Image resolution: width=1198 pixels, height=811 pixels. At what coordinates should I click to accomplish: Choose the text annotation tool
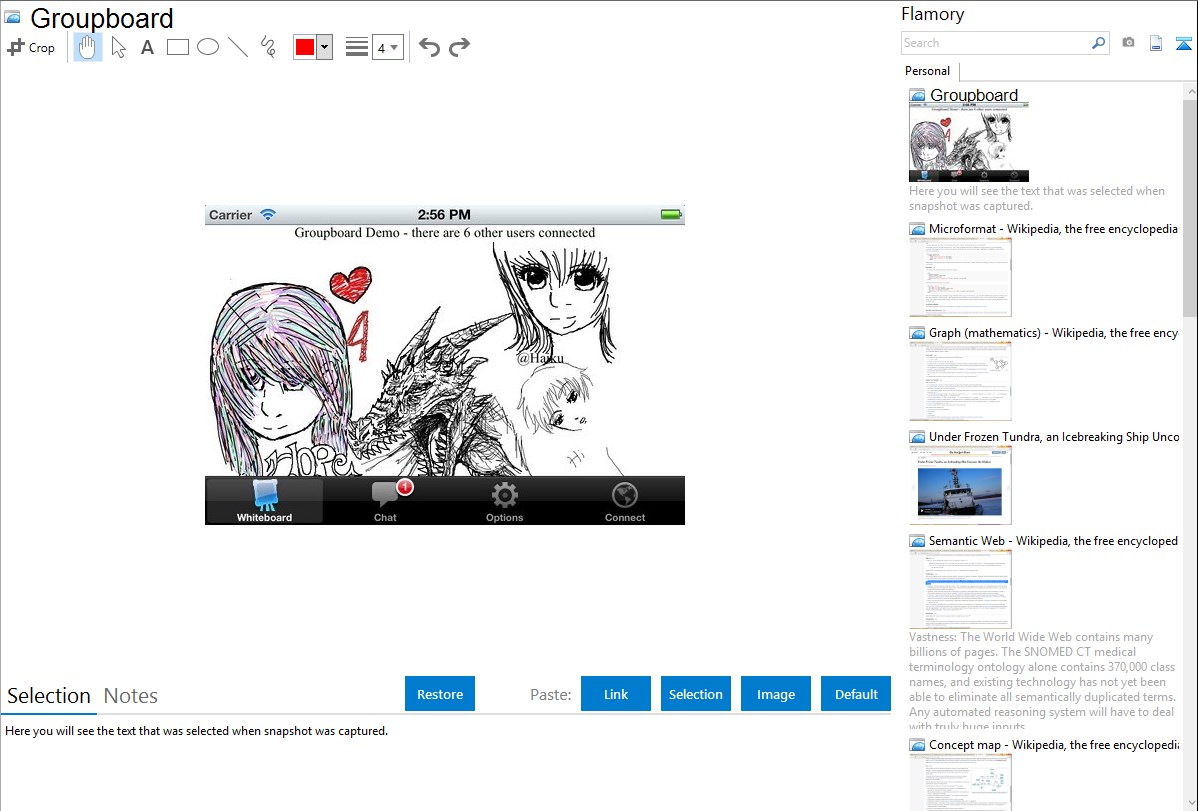[x=147, y=47]
